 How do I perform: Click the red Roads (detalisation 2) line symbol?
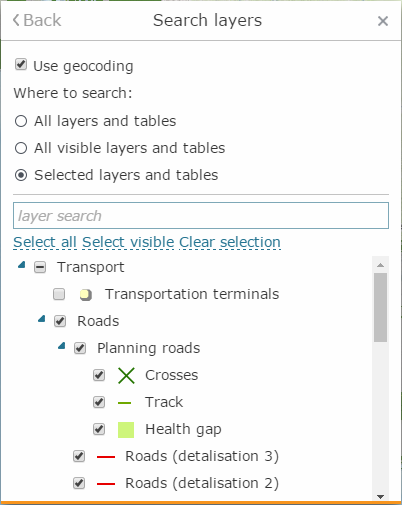pyautogui.click(x=106, y=484)
